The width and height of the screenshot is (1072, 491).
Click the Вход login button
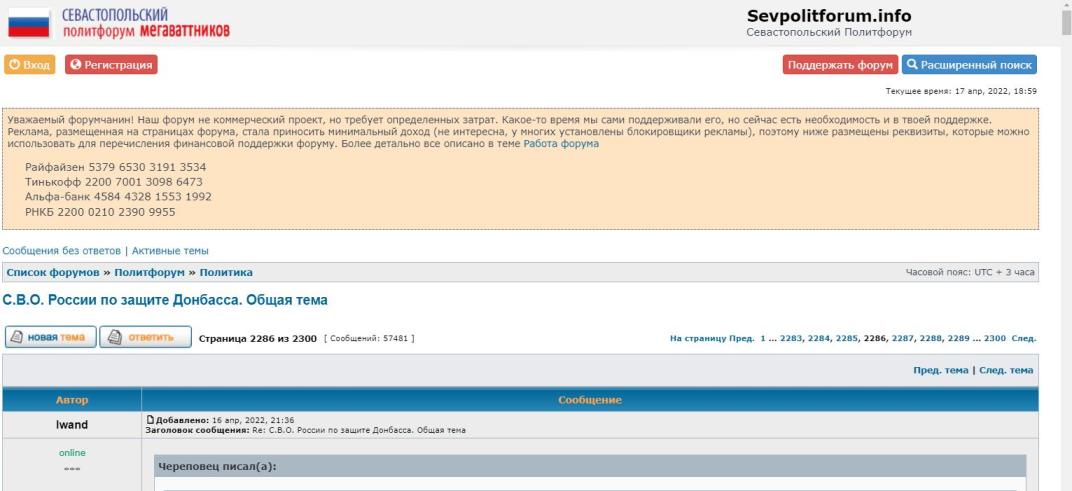pyautogui.click(x=29, y=65)
